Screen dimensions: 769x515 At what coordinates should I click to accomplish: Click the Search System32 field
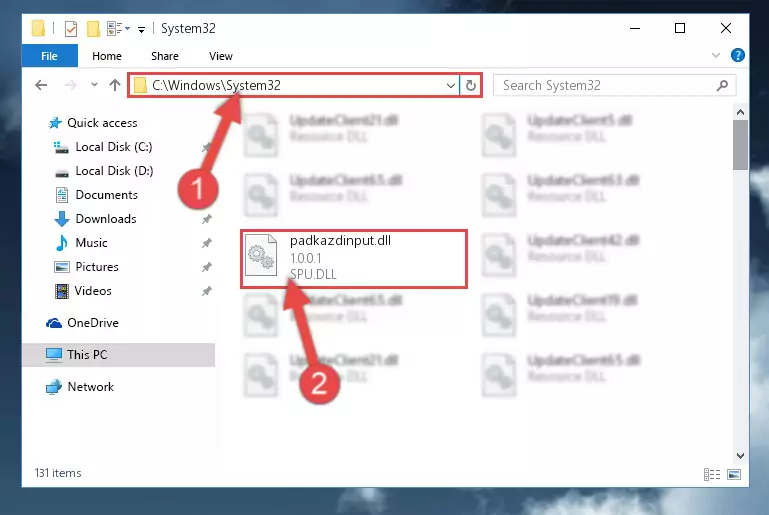pyautogui.click(x=615, y=85)
